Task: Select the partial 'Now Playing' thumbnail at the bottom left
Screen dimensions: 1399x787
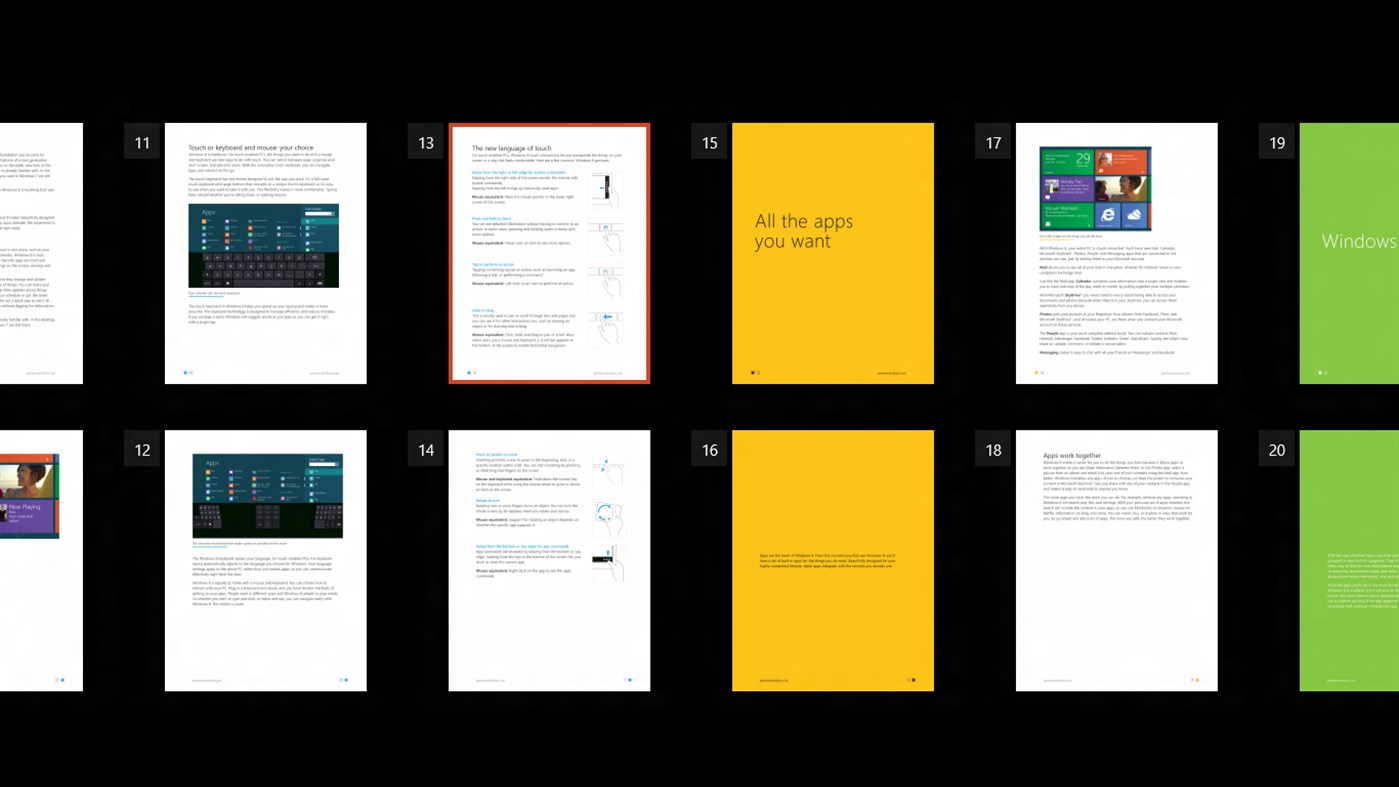Action: coord(40,559)
